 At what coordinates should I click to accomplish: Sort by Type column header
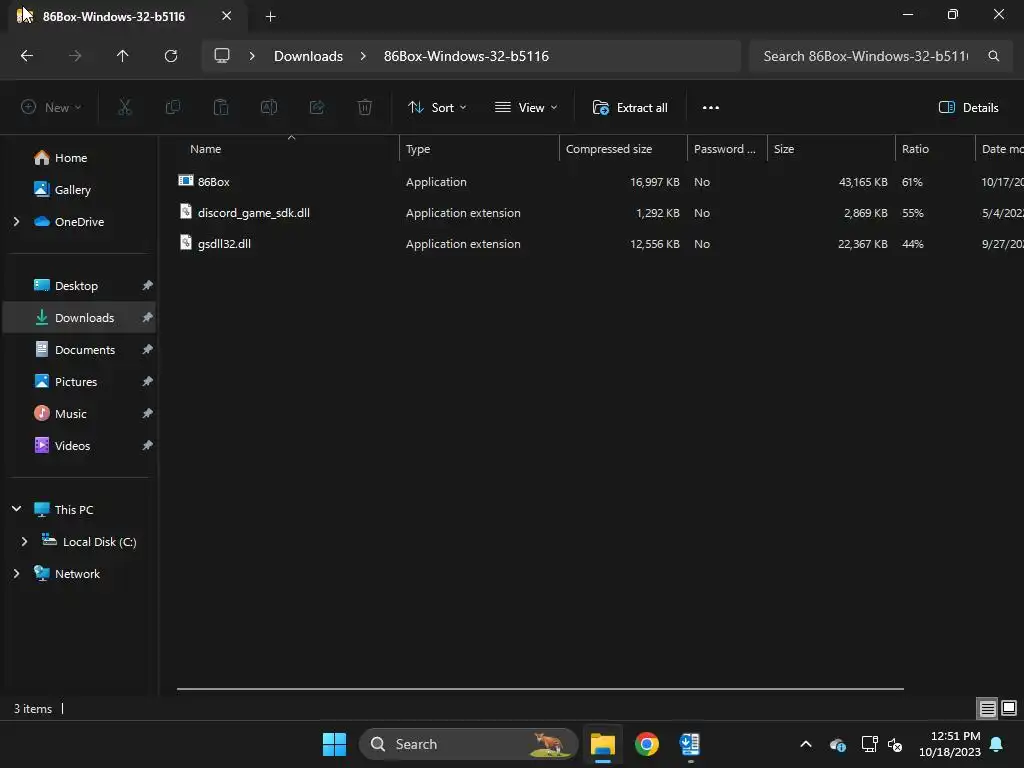(479, 149)
